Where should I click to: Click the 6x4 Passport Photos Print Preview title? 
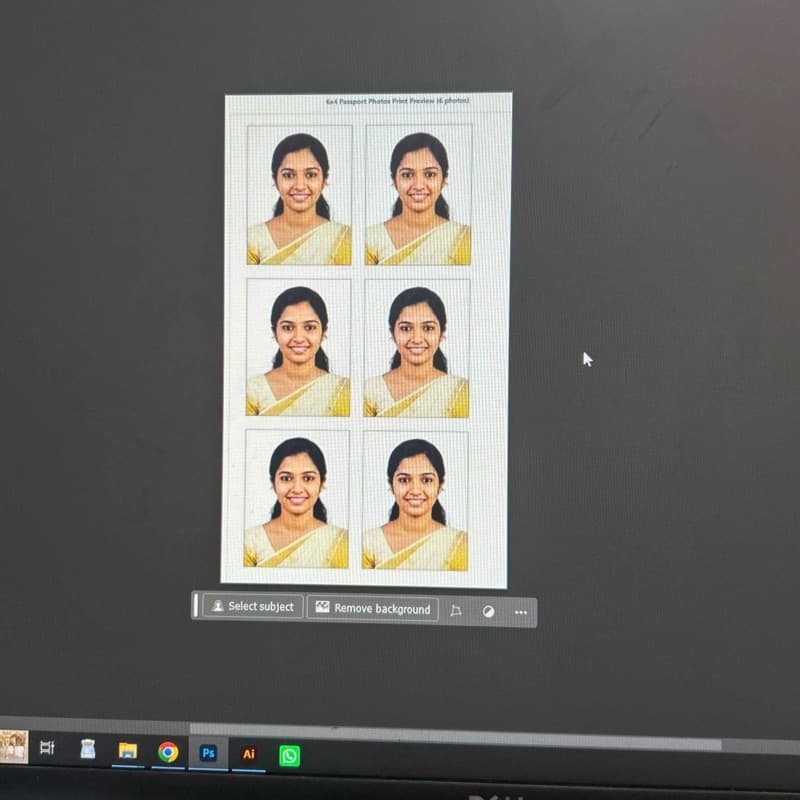397,101
